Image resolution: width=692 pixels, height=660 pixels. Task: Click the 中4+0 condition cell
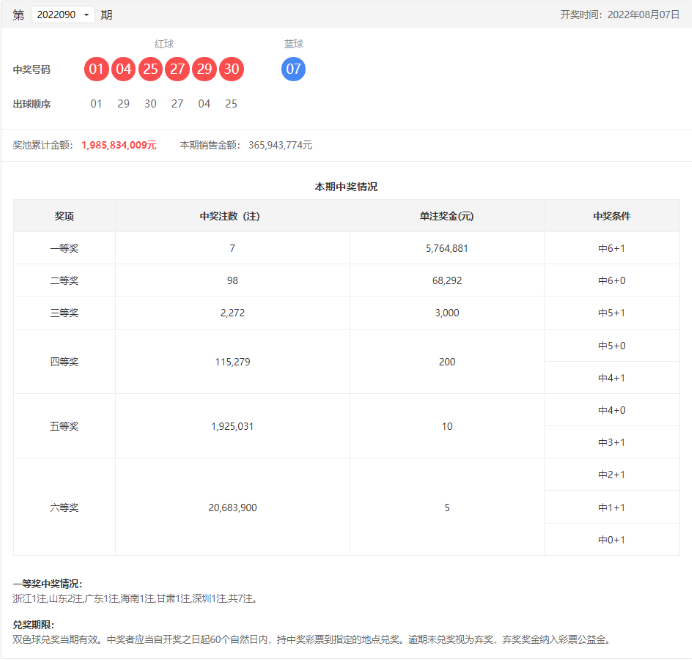(x=612, y=411)
